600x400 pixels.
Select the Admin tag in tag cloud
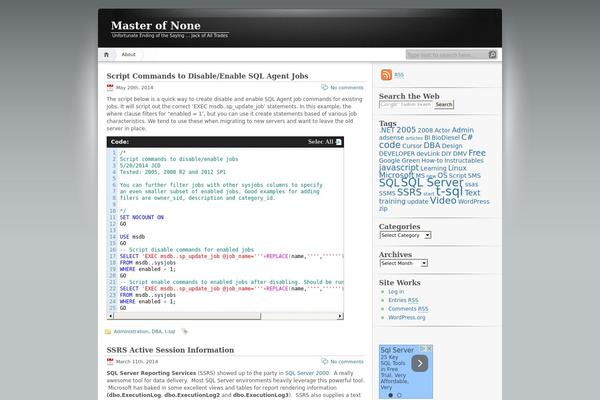tap(463, 130)
